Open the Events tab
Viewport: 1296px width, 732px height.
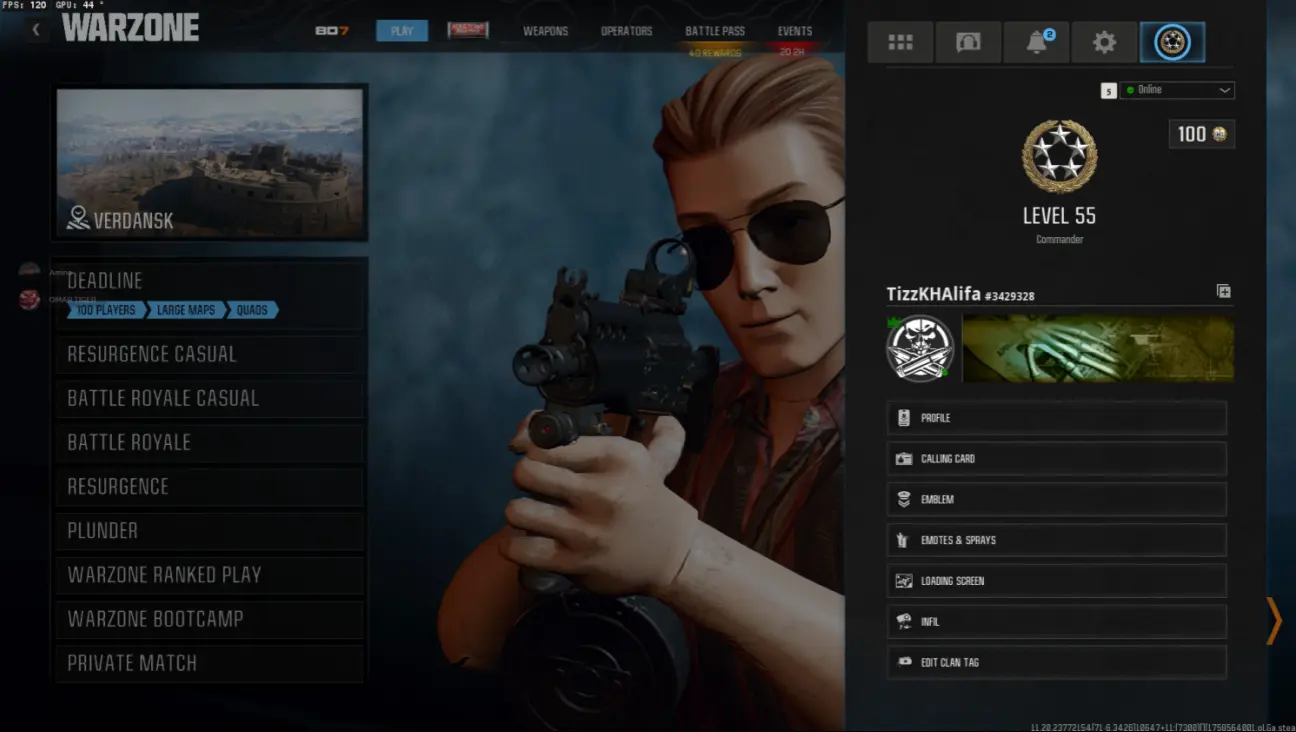pos(795,31)
